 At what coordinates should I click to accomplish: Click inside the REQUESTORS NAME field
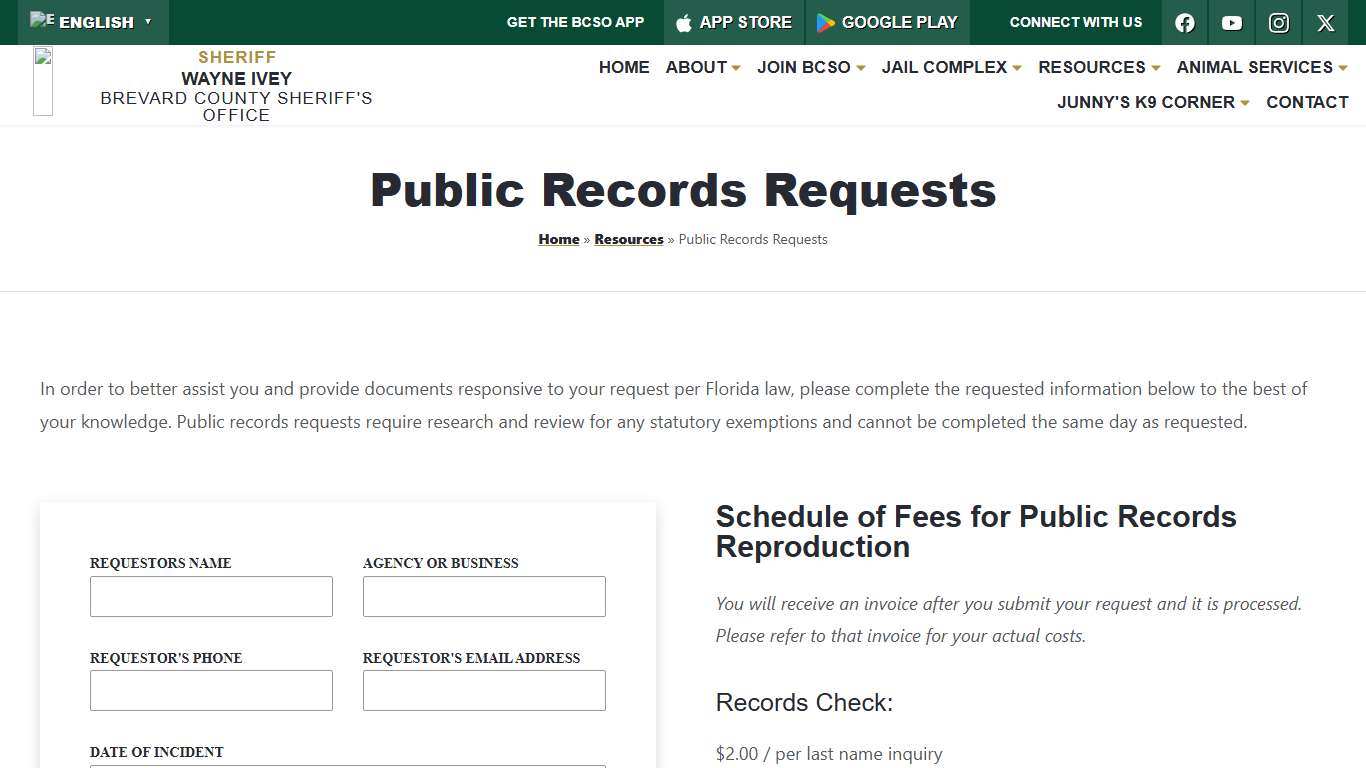[x=211, y=596]
